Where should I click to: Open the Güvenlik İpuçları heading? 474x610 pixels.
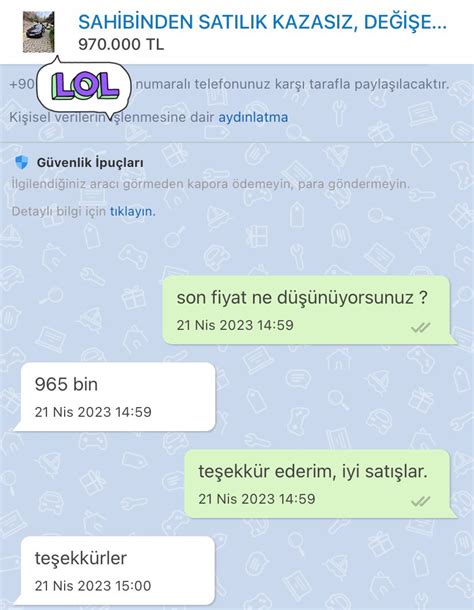pos(90,163)
